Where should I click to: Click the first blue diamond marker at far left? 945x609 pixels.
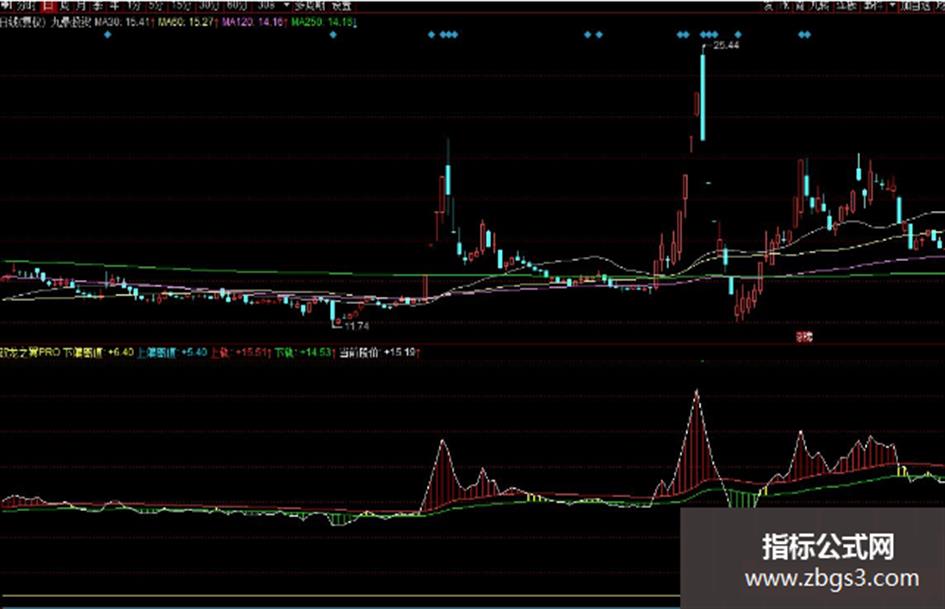107,35
